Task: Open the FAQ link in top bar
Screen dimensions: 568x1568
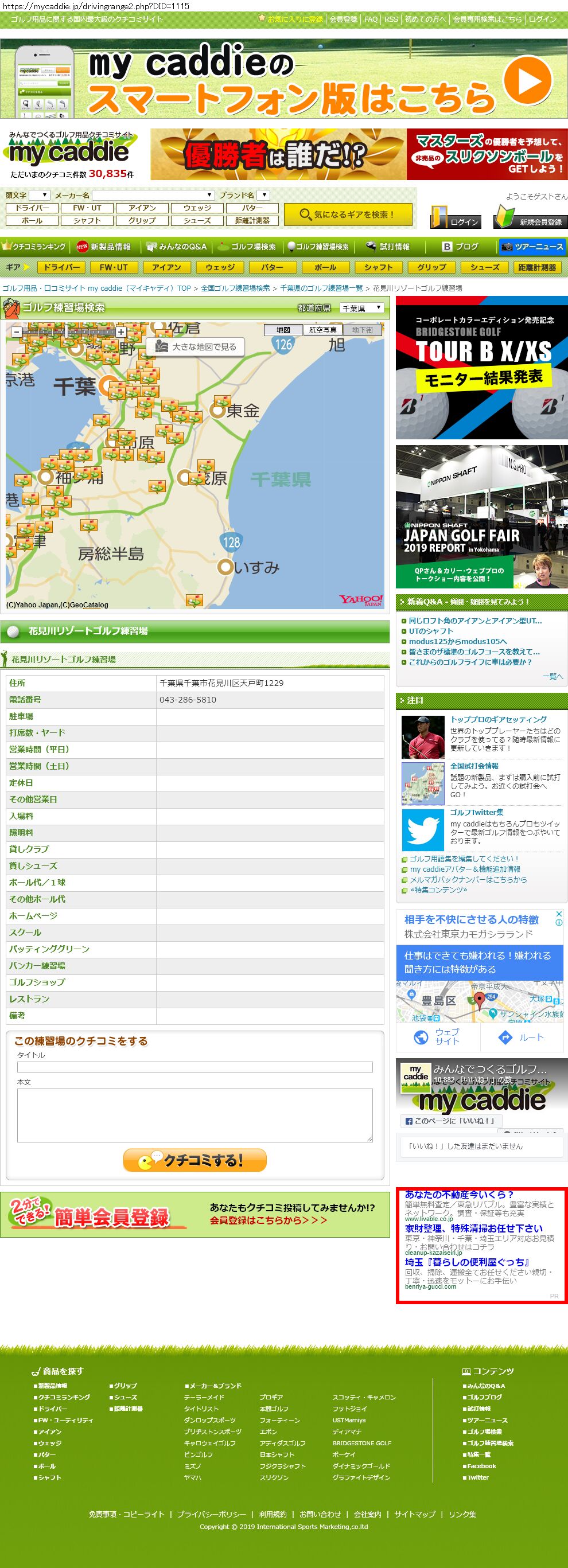Action: (x=371, y=19)
